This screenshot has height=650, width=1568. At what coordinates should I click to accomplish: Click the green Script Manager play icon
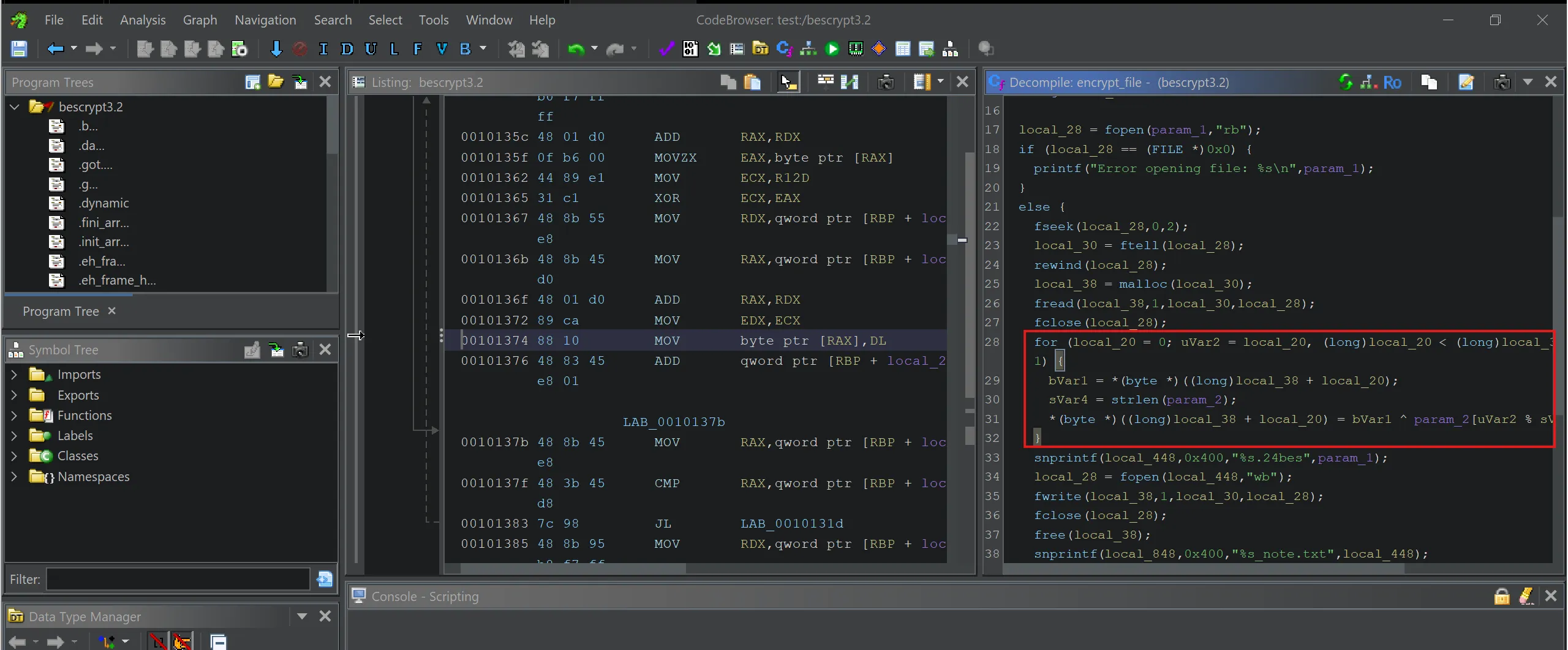(x=832, y=49)
